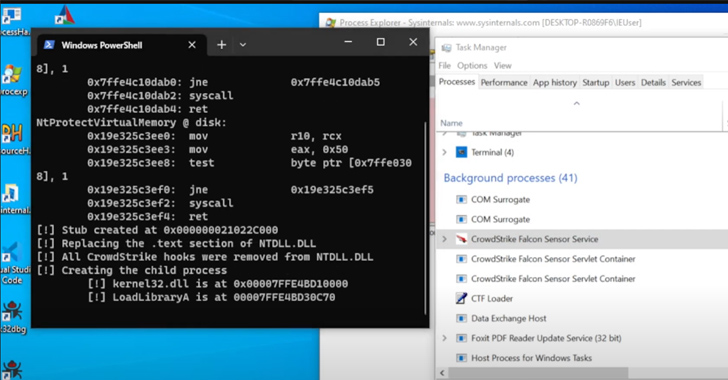
Task: Open the Services tab
Action: 686,82
